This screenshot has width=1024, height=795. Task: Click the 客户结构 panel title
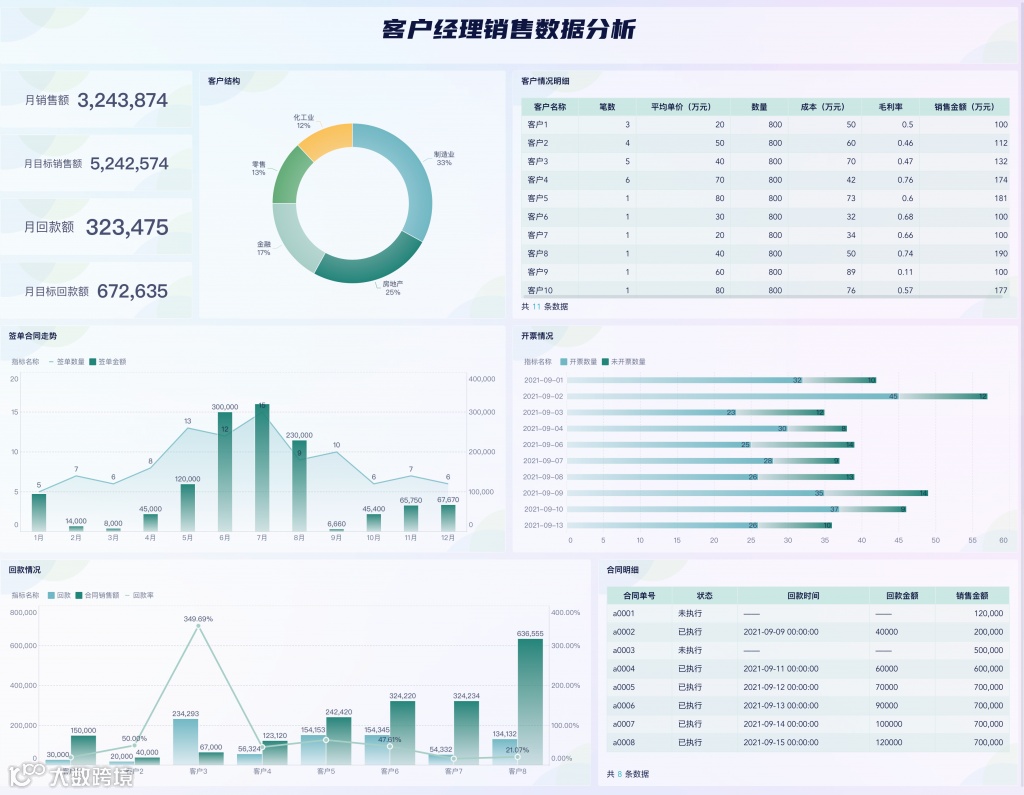(x=223, y=81)
